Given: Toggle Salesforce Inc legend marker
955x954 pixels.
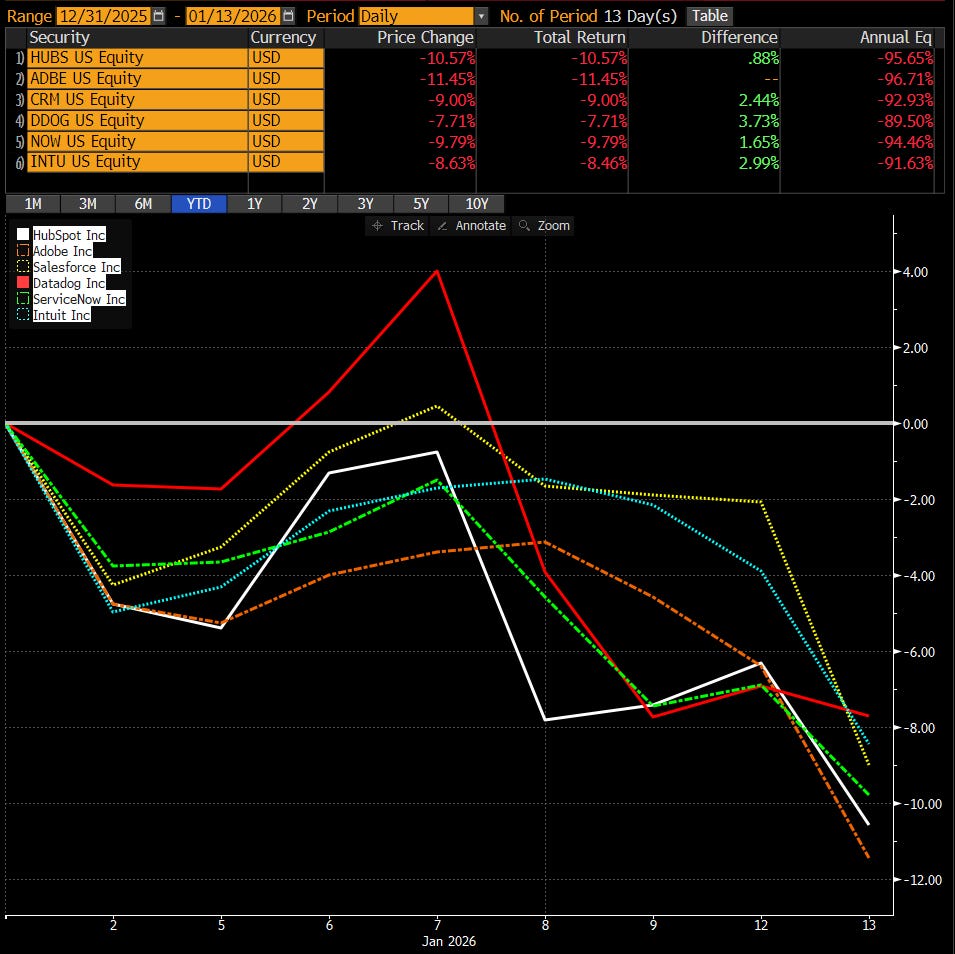Looking at the screenshot, I should point(23,266).
